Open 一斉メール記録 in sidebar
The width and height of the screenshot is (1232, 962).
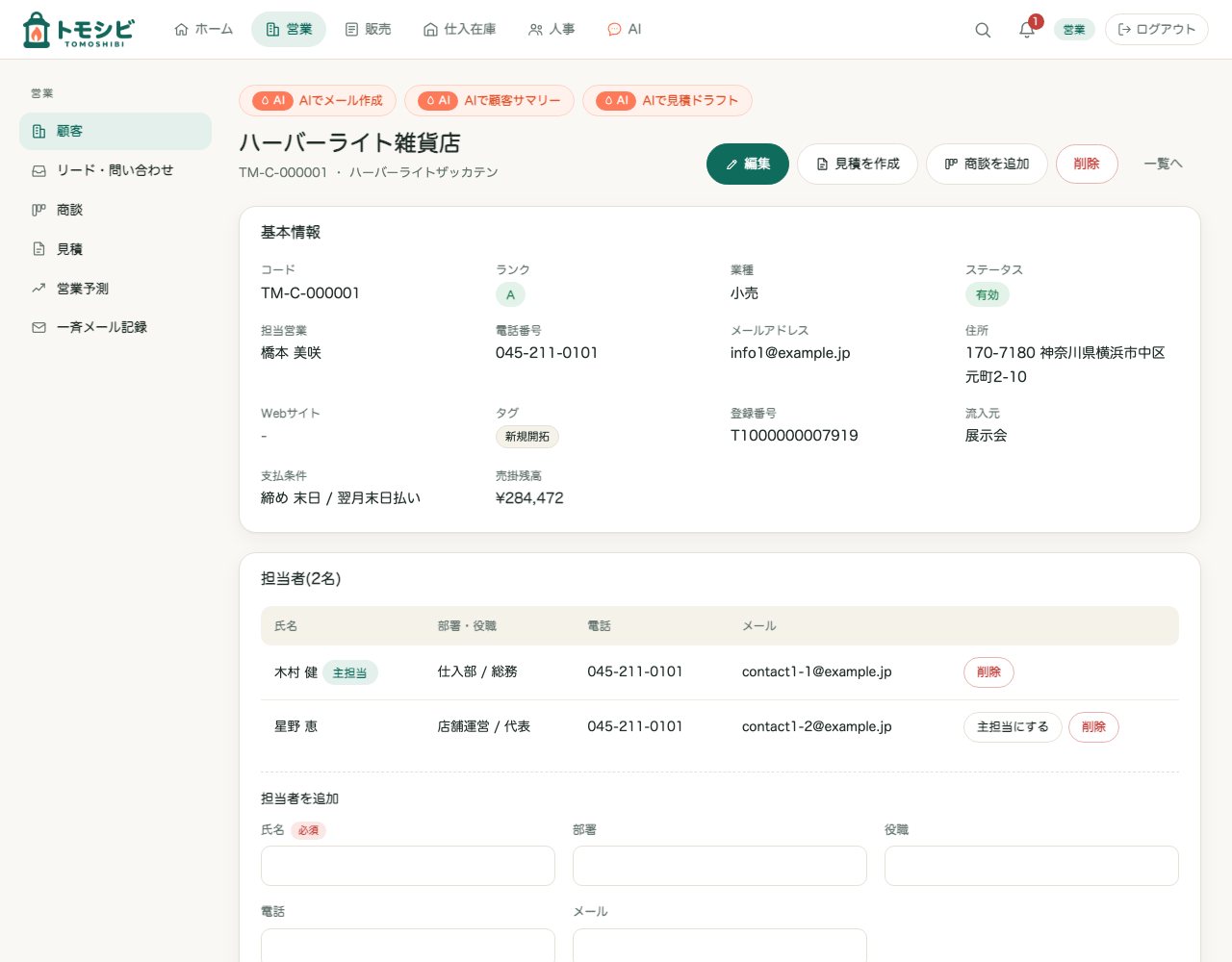[x=115, y=327]
